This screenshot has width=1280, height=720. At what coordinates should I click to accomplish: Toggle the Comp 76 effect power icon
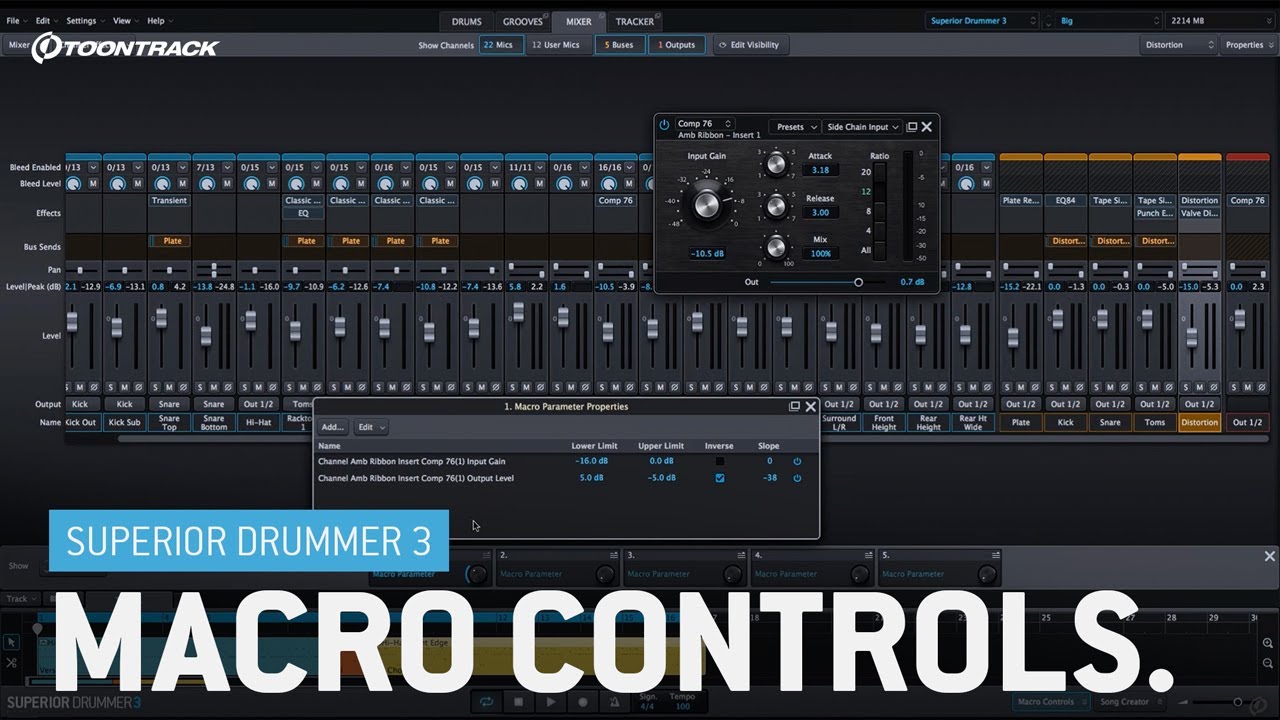point(665,126)
